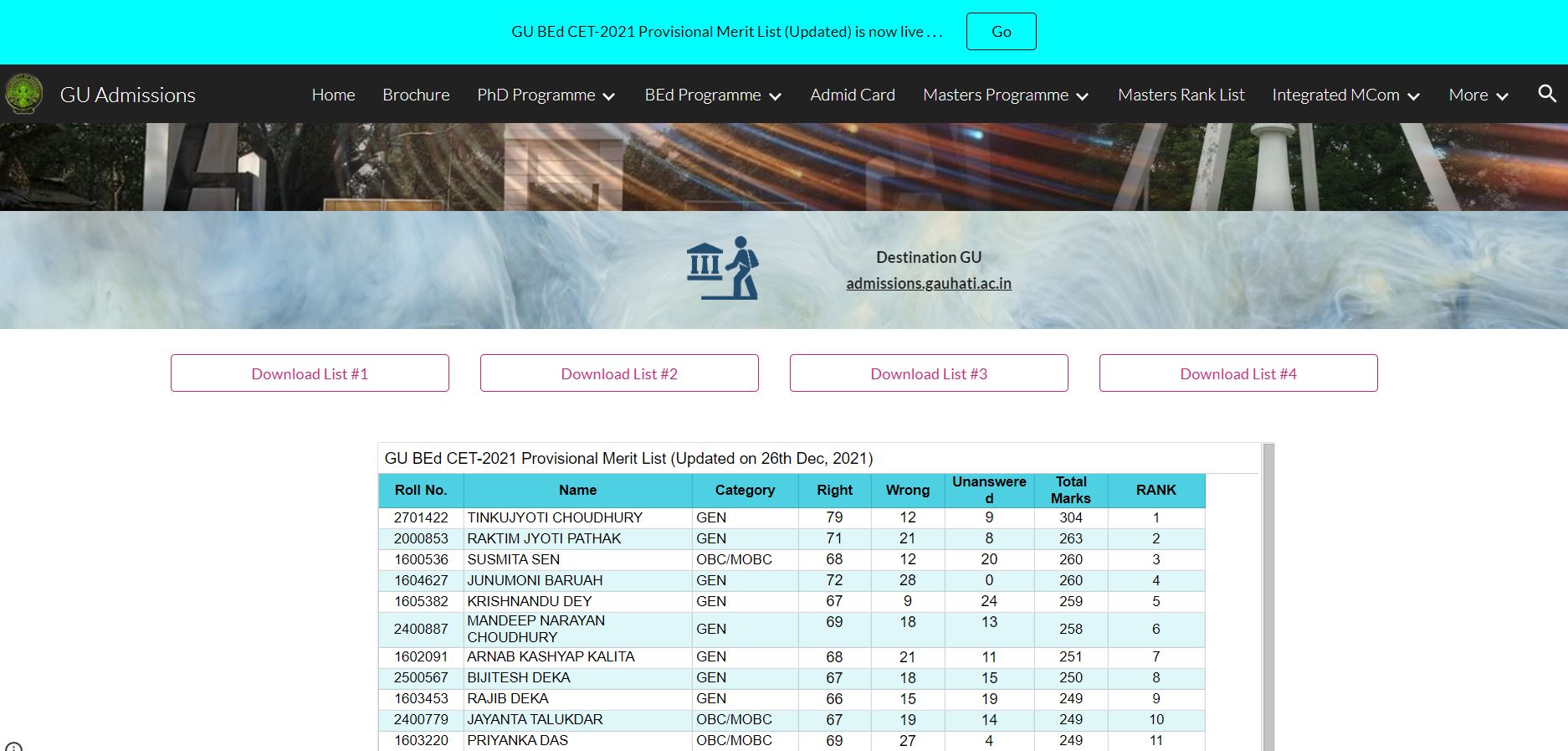Click Download List #3 button
The height and width of the screenshot is (751, 1568).
(x=929, y=373)
